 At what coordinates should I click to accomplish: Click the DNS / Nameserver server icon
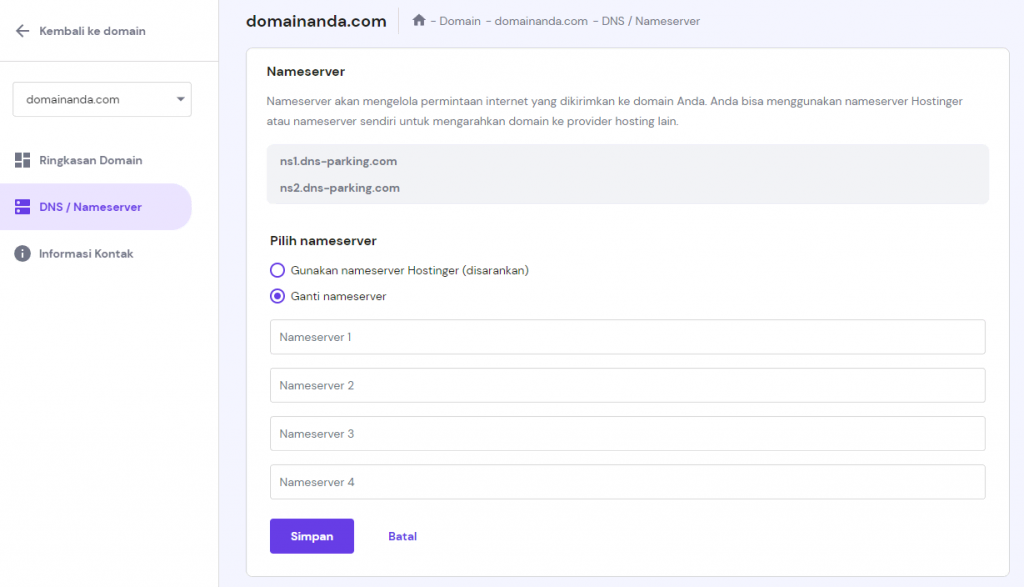(x=22, y=207)
